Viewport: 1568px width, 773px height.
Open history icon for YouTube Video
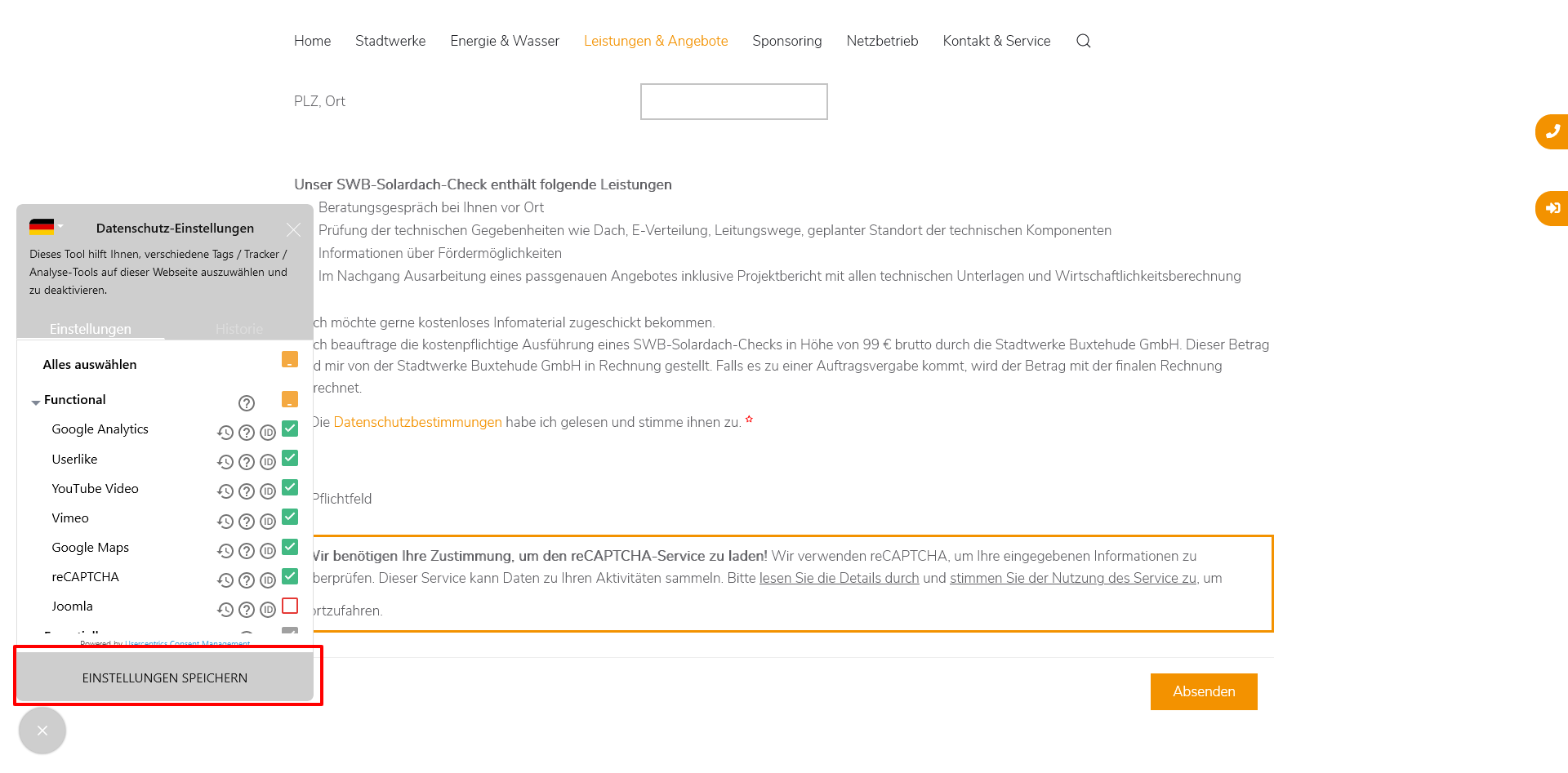(x=225, y=491)
